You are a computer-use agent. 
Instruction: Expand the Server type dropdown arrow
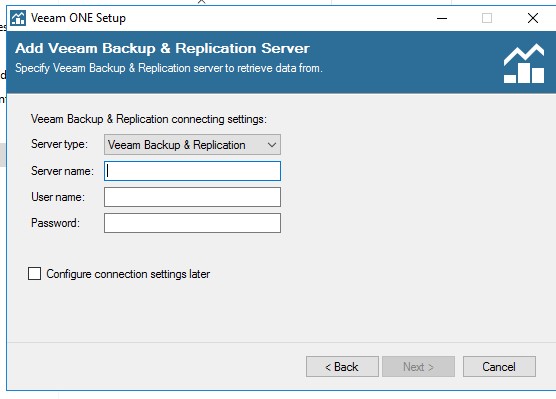coord(272,145)
